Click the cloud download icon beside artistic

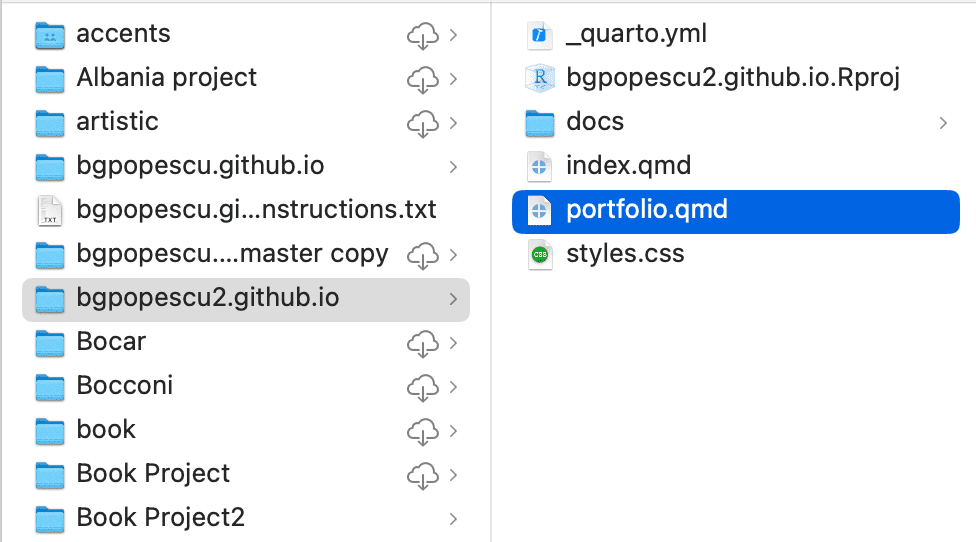423,122
